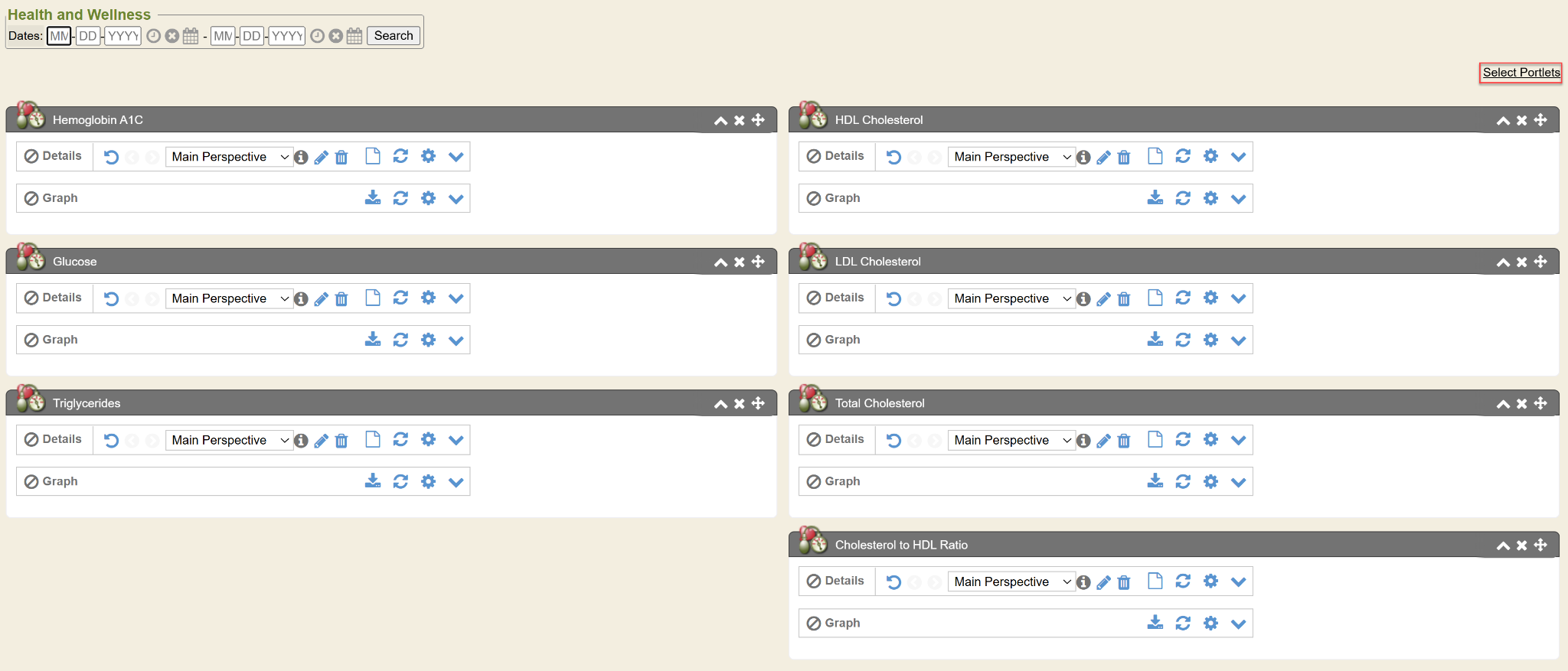This screenshot has height=671, width=1568.
Task: Open the calendar picker for the start date
Action: (x=191, y=36)
